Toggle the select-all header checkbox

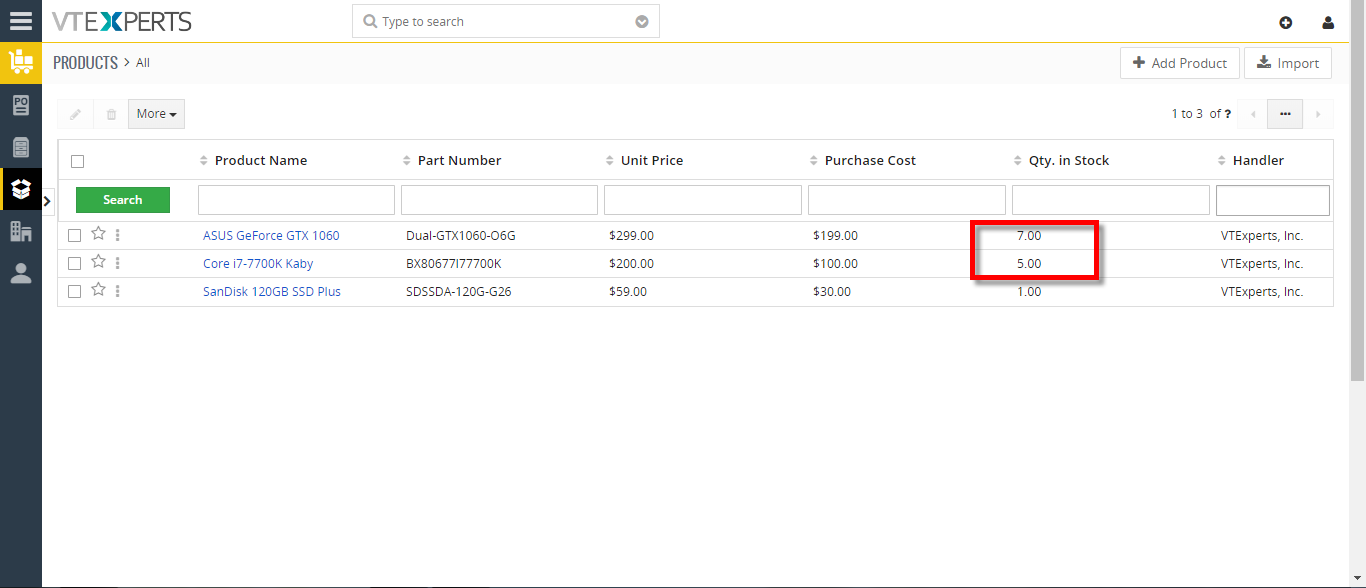pos(78,161)
